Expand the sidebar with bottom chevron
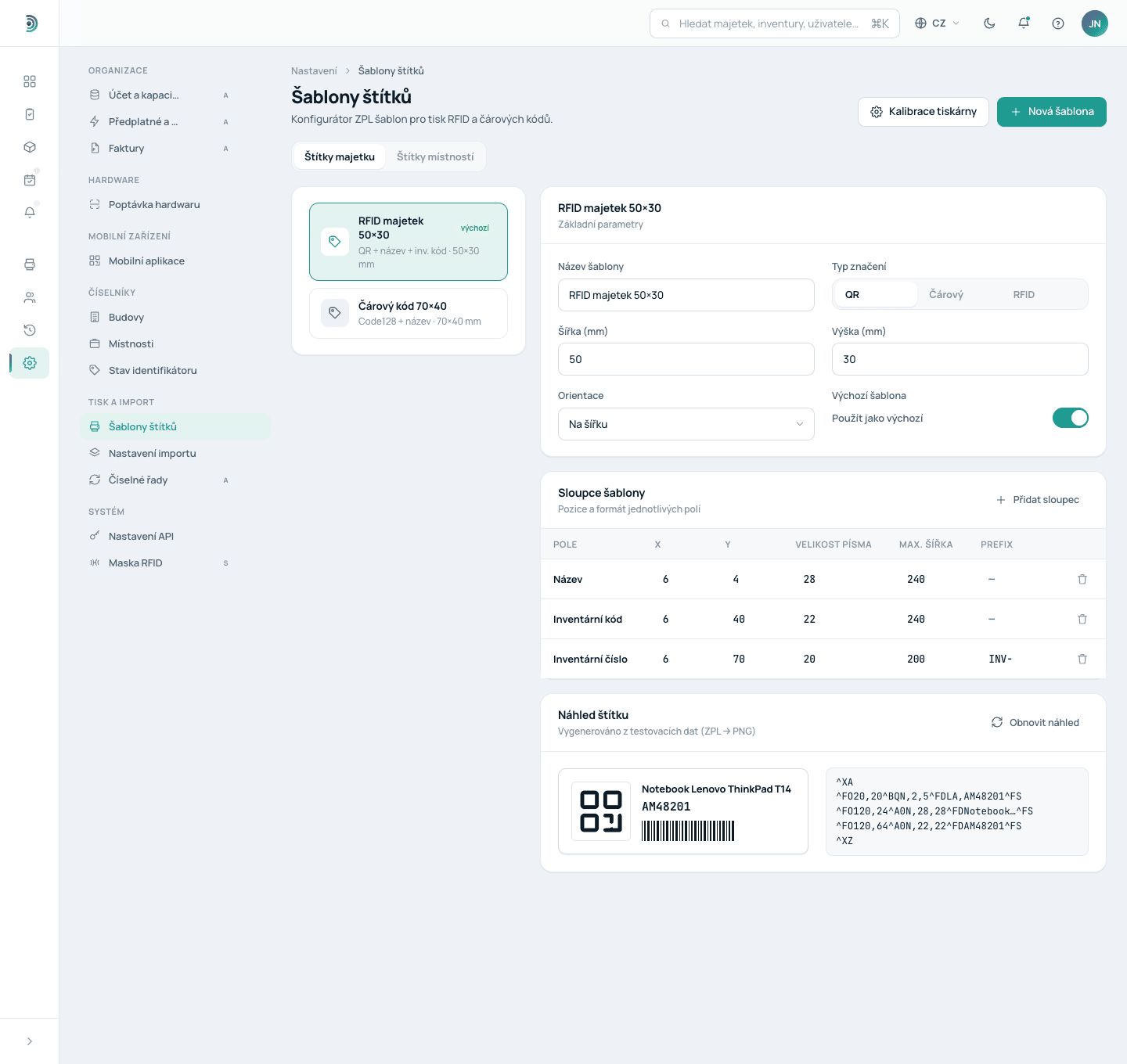The image size is (1127, 1064). 30,1041
